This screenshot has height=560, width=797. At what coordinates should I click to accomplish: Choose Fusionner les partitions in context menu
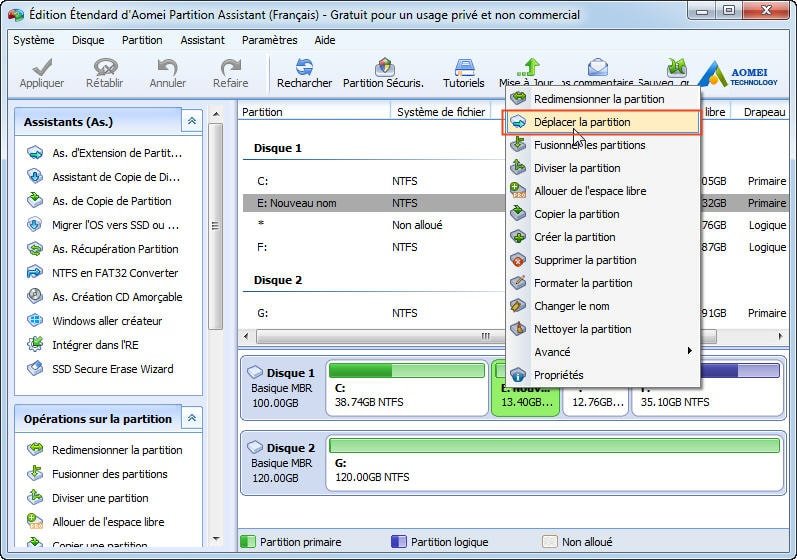[x=603, y=145]
